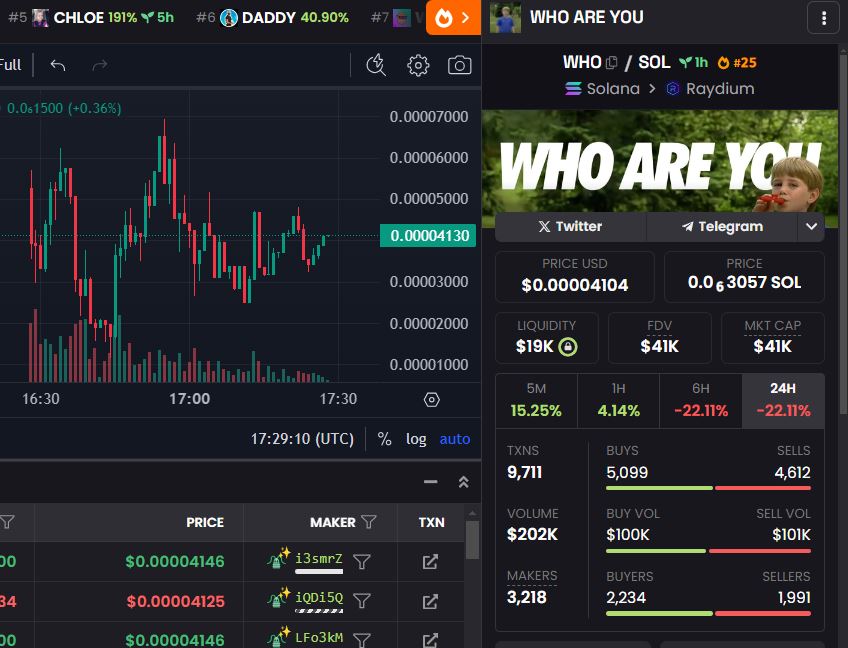Viewport: 848px width, 648px height.
Task: Click the MAKERS 3,218 label
Action: click(532, 587)
